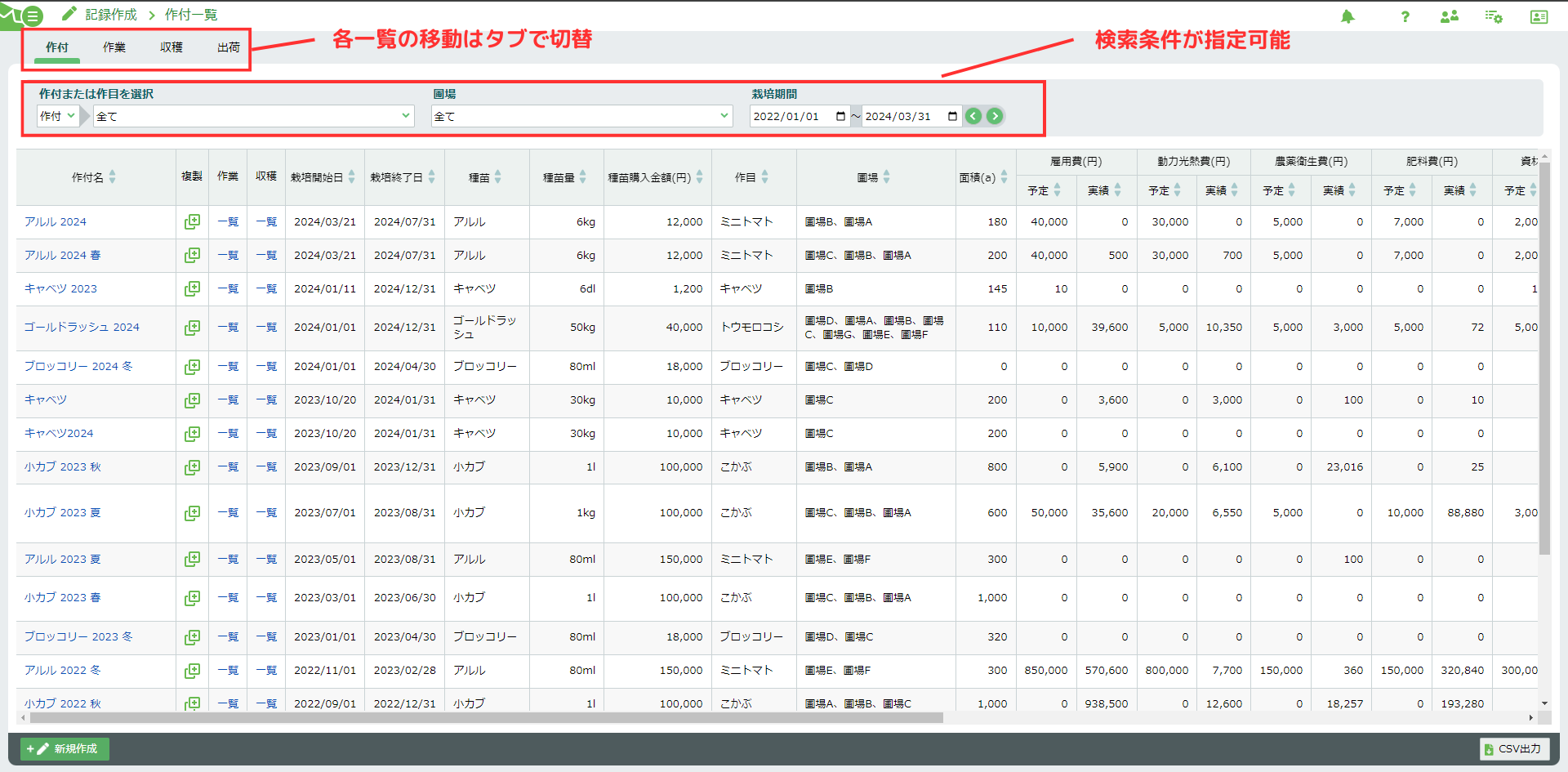This screenshot has height=772, width=1568.
Task: Open the list settings gear icon
Action: click(1494, 16)
